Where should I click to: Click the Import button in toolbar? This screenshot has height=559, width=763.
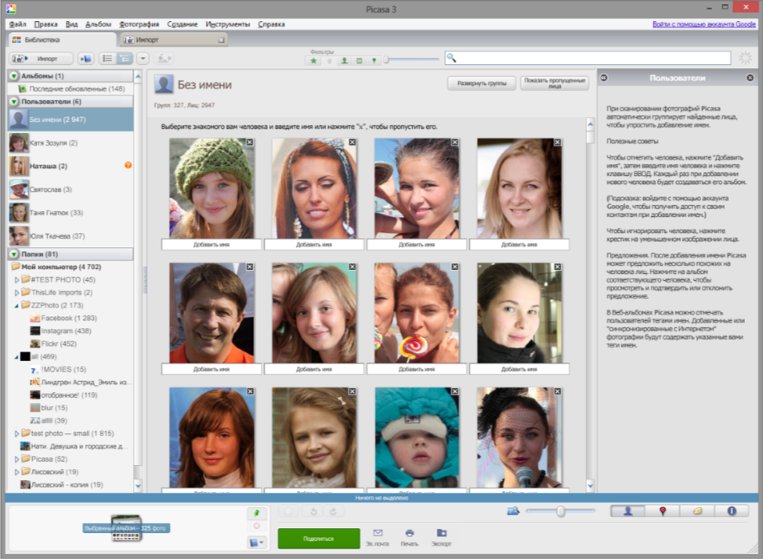point(41,59)
